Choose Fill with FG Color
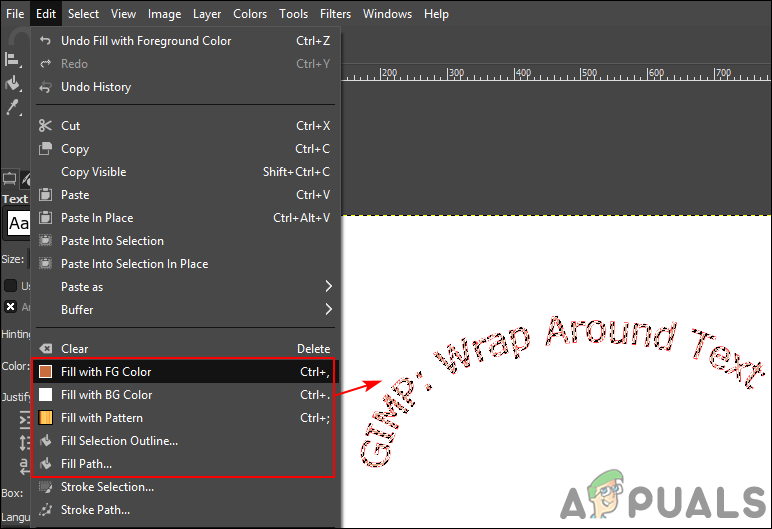 (x=185, y=371)
